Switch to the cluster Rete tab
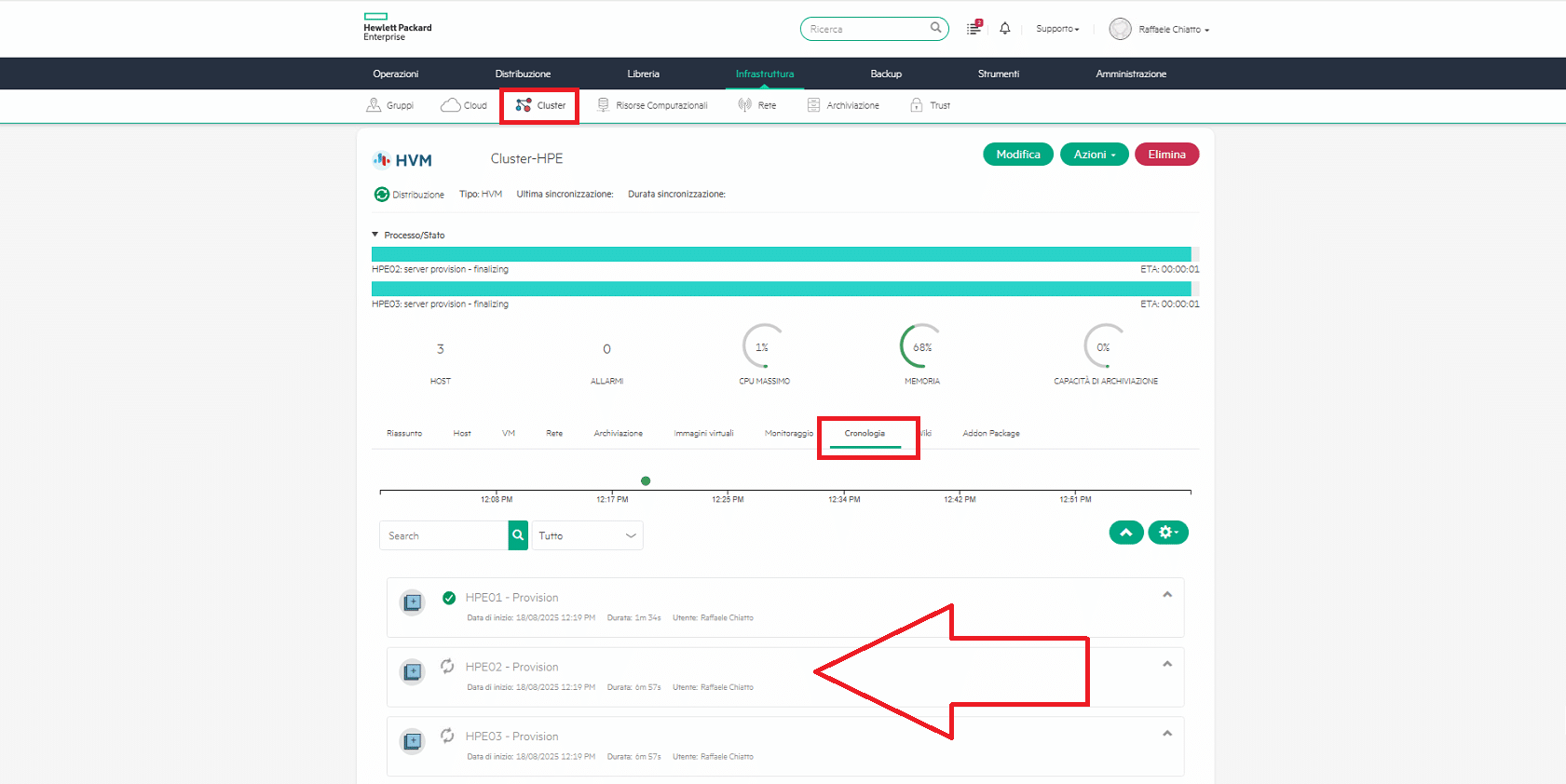This screenshot has height=784, width=1566. point(554,433)
